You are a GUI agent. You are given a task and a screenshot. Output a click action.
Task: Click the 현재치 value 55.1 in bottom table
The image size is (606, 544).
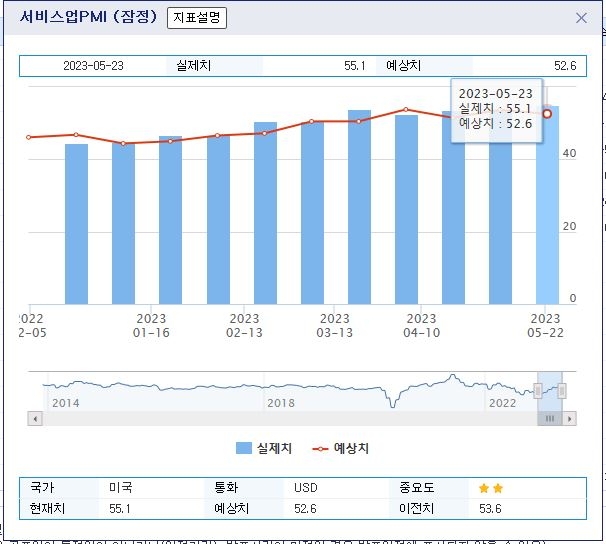point(120,508)
